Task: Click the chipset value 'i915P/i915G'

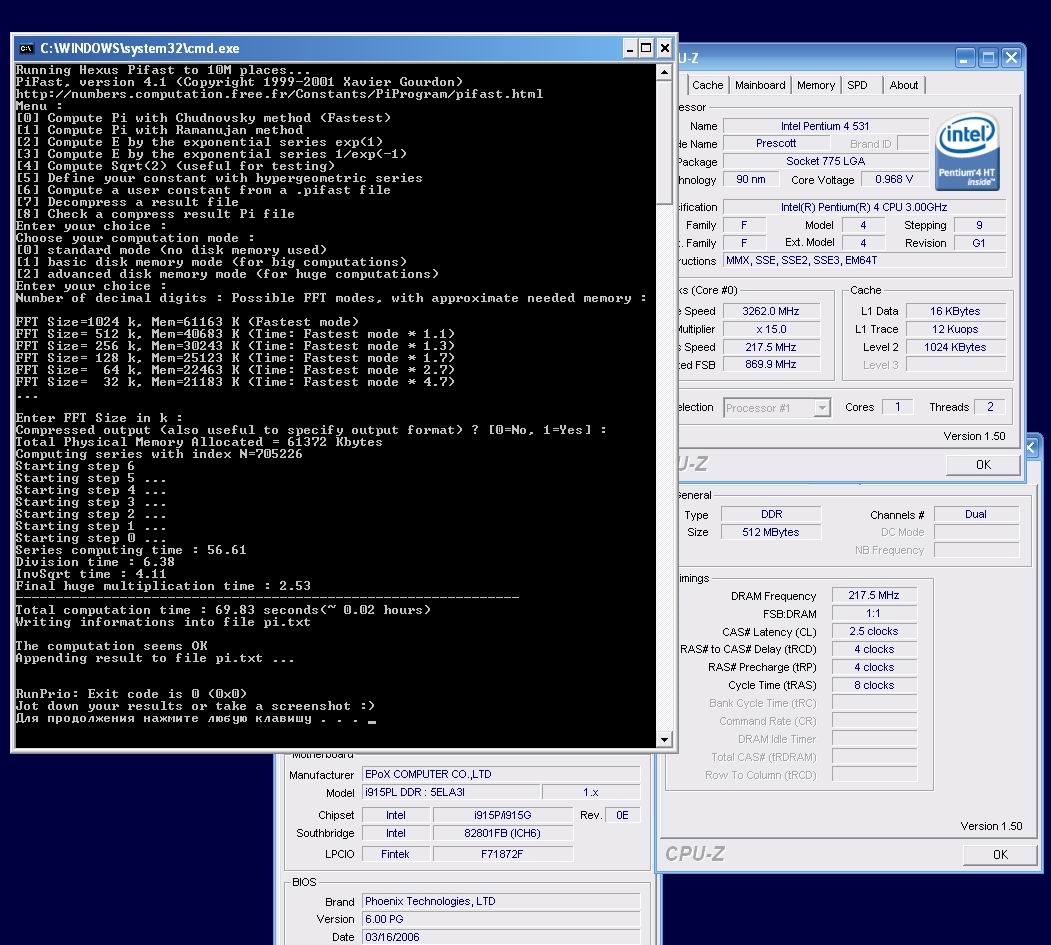Action: tap(503, 815)
